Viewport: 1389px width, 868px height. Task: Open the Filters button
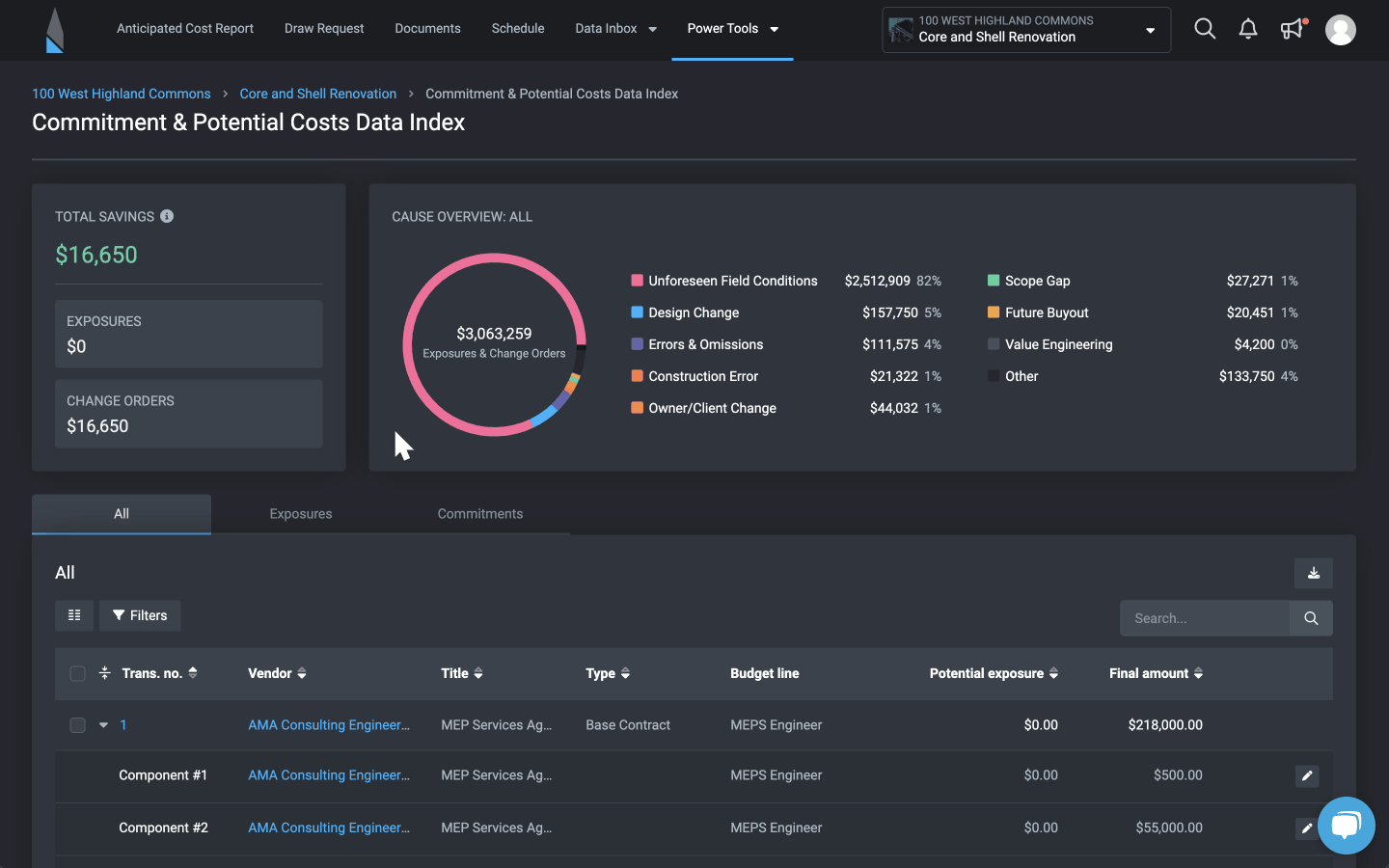pos(140,615)
